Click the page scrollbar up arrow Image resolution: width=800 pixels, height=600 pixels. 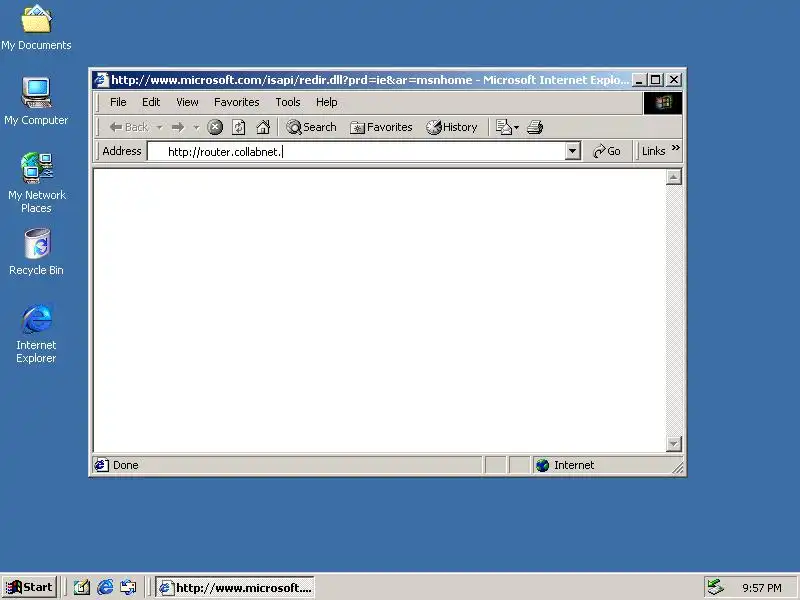click(674, 177)
